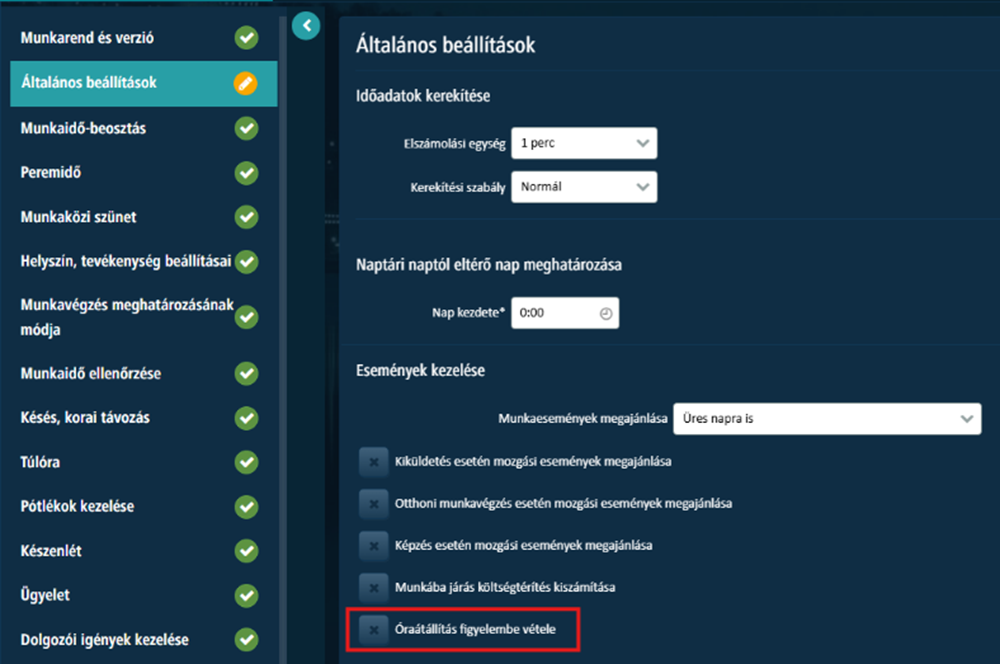Viewport: 1000px width, 664px height.
Task: Click the Nap kezdete time input field
Action: 565,313
